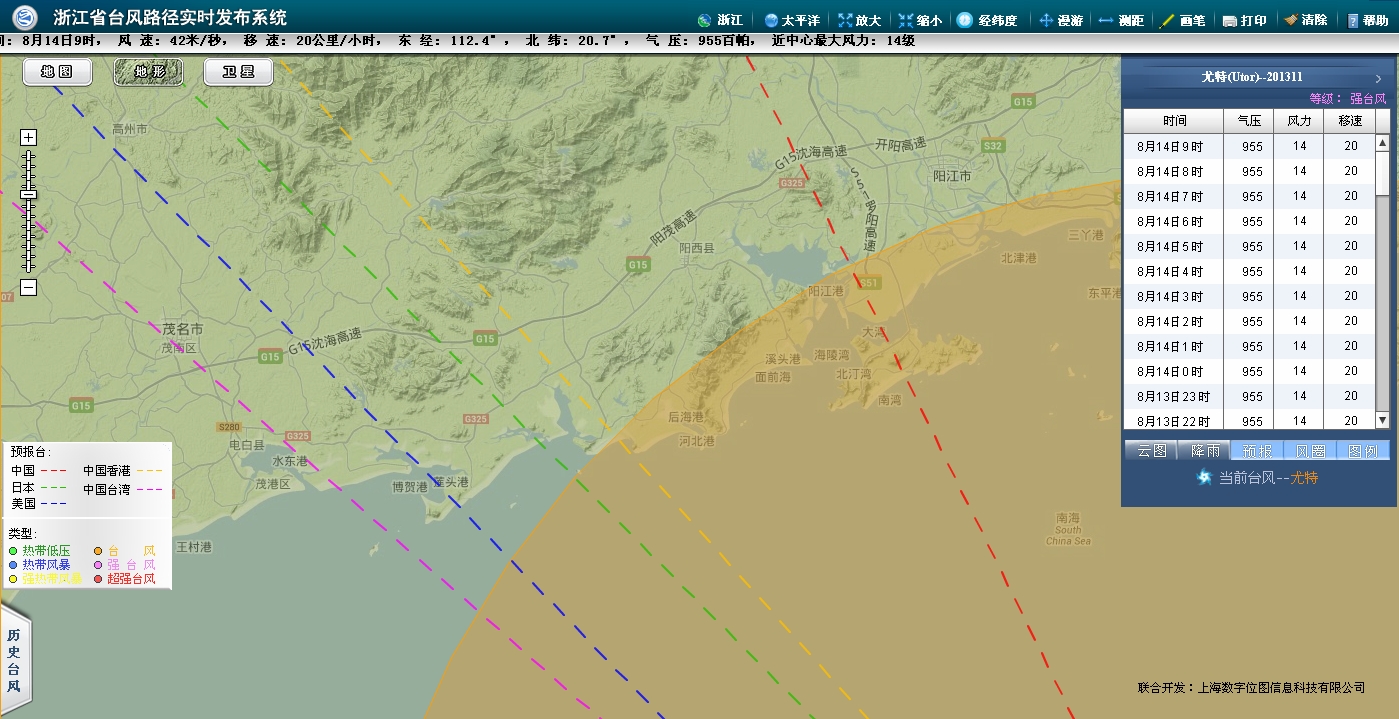The image size is (1399, 719).
Task: Switch to 太平洋 (Pacific) view
Action: coord(791,20)
